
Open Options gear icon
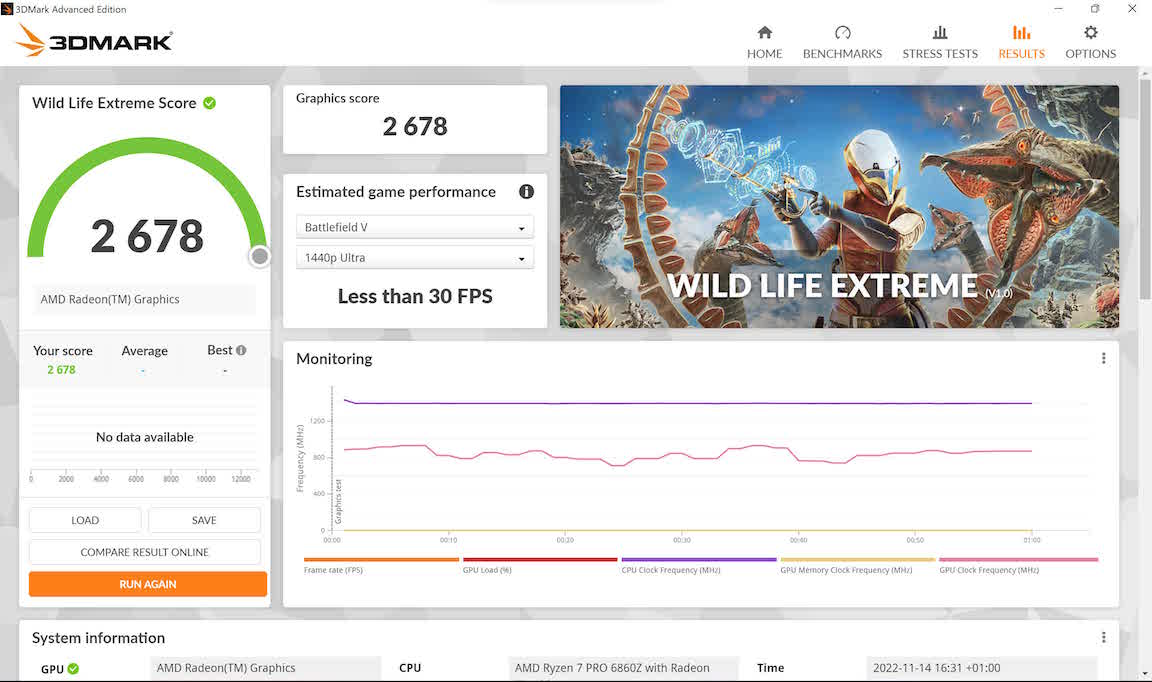(1090, 33)
